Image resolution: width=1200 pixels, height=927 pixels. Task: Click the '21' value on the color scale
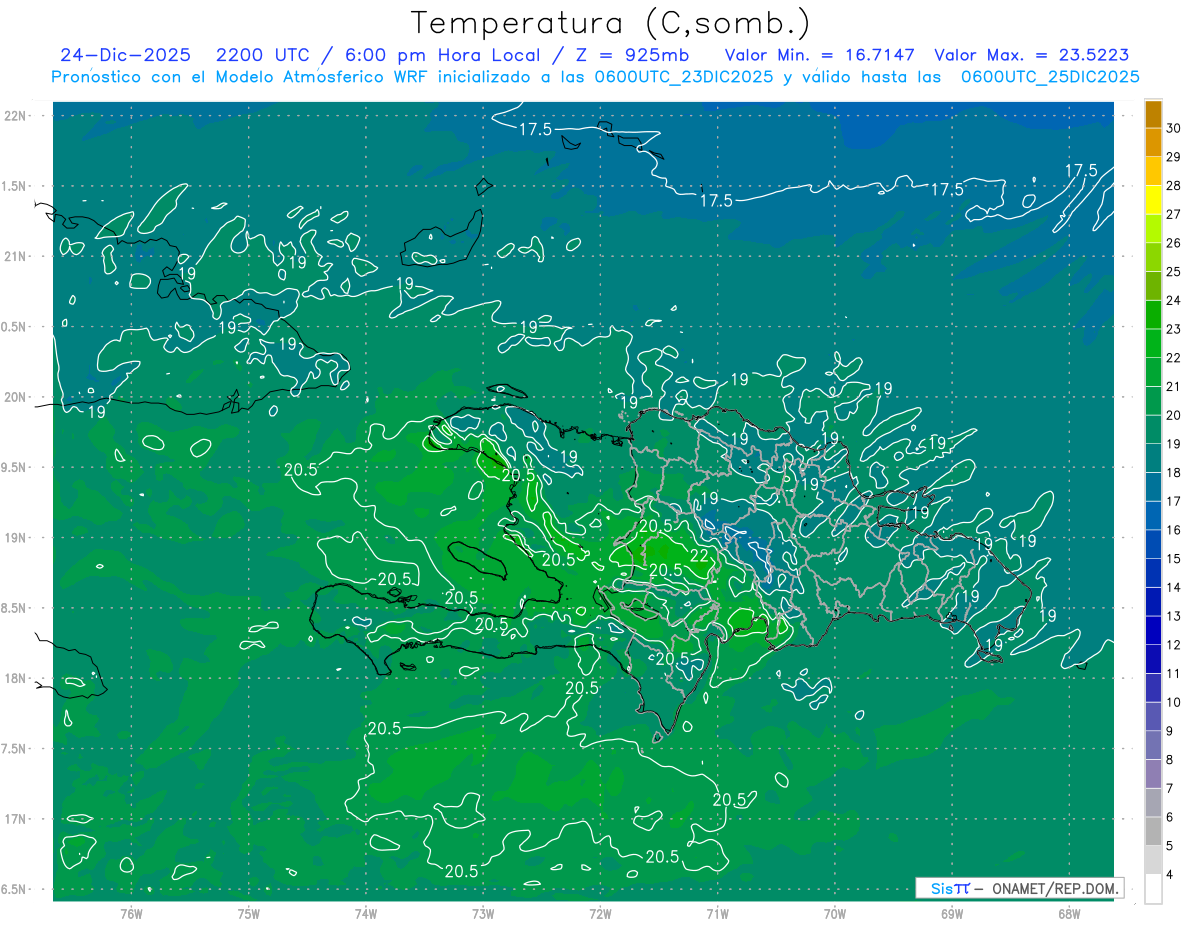click(1174, 386)
